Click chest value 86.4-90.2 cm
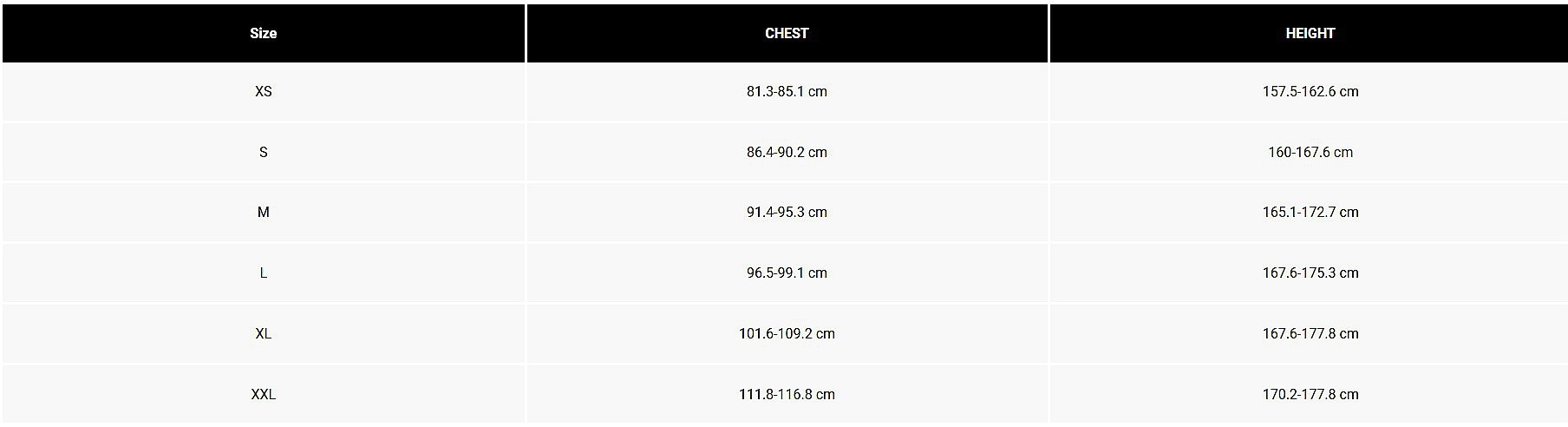1568x427 pixels. click(787, 152)
